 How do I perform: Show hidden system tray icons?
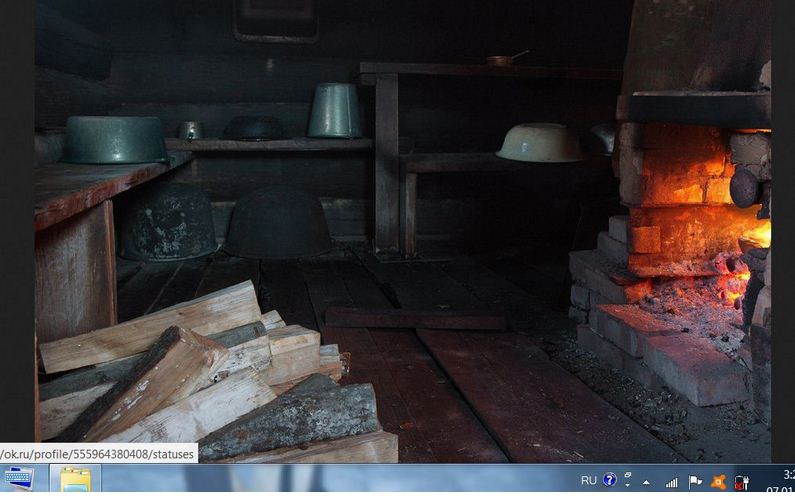pyautogui.click(x=646, y=482)
